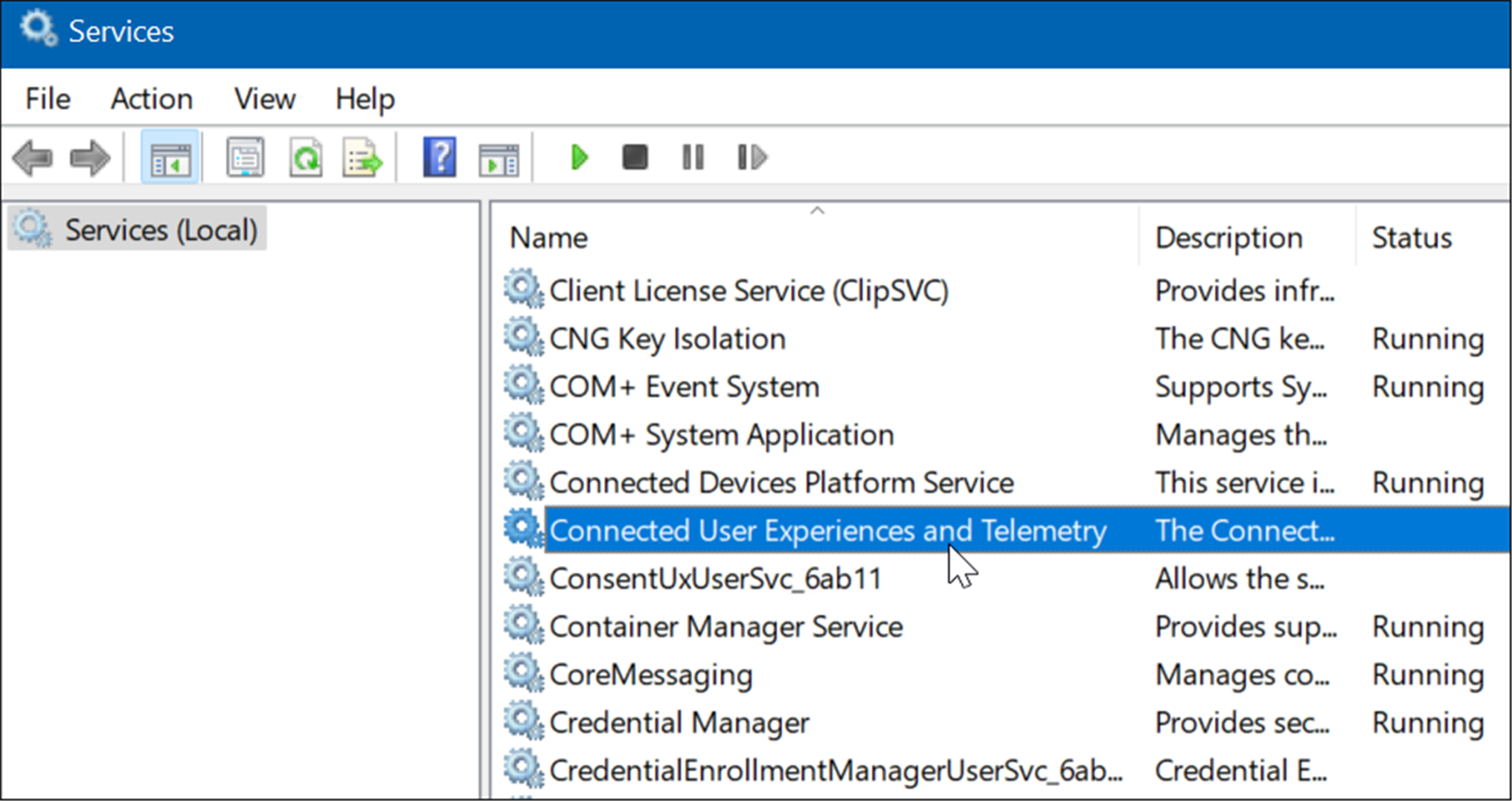Click the Restart Service icon
The image size is (1512, 801).
point(752,158)
